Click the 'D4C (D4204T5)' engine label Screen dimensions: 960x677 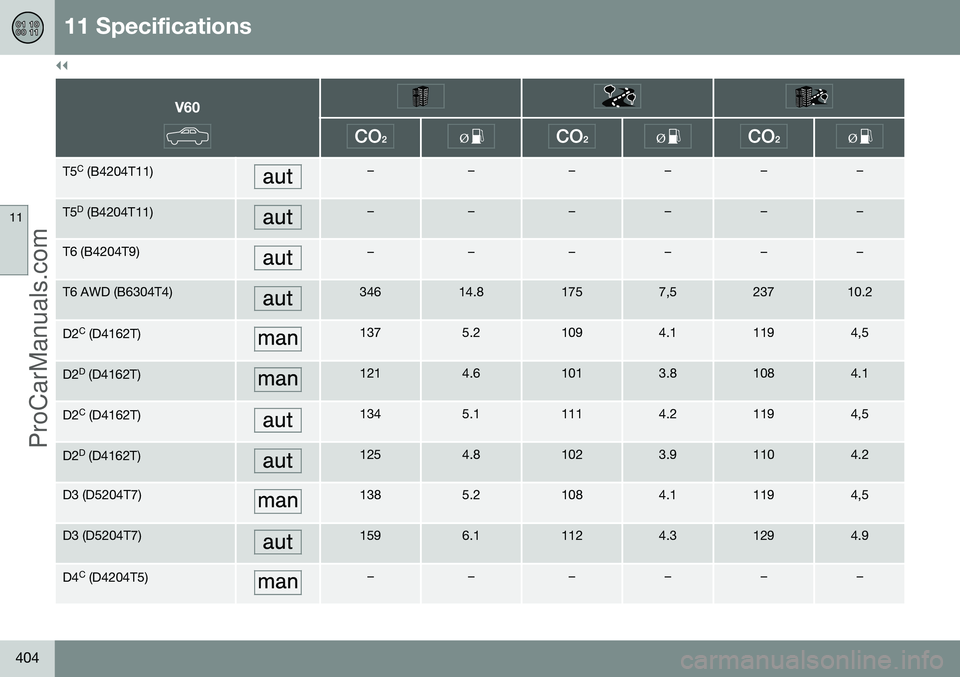click(x=105, y=577)
